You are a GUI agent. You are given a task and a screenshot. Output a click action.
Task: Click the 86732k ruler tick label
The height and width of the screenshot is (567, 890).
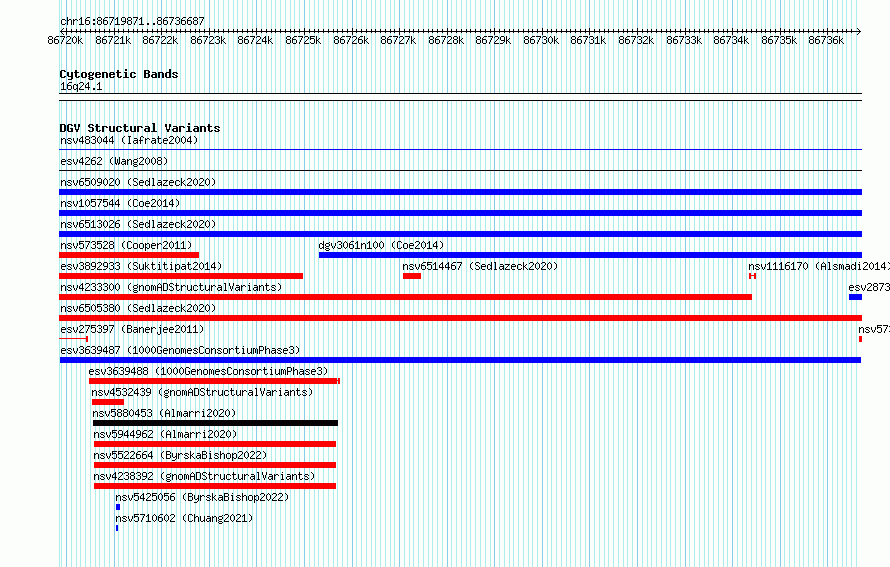pos(636,40)
